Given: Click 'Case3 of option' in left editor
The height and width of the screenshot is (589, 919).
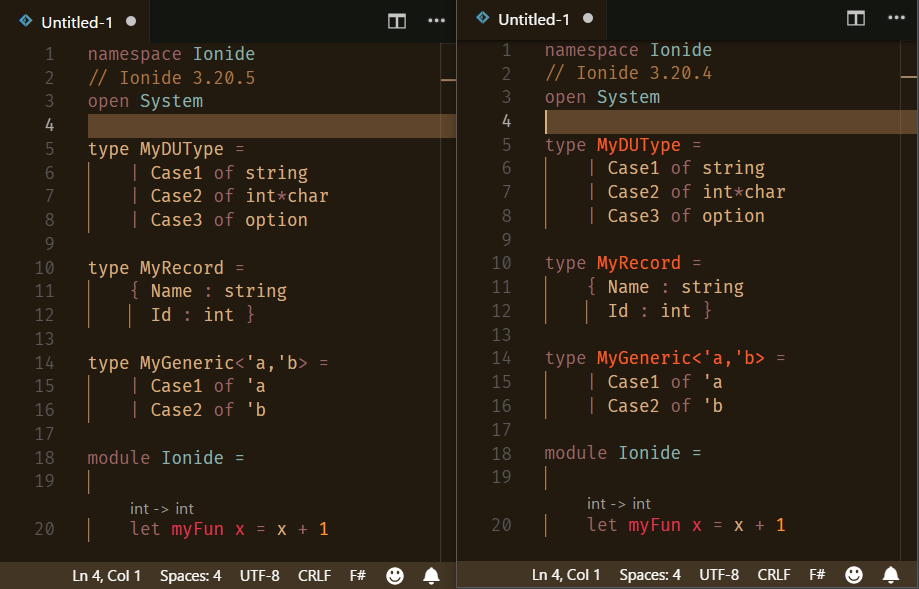Looking at the screenshot, I should pyautogui.click(x=229, y=220).
